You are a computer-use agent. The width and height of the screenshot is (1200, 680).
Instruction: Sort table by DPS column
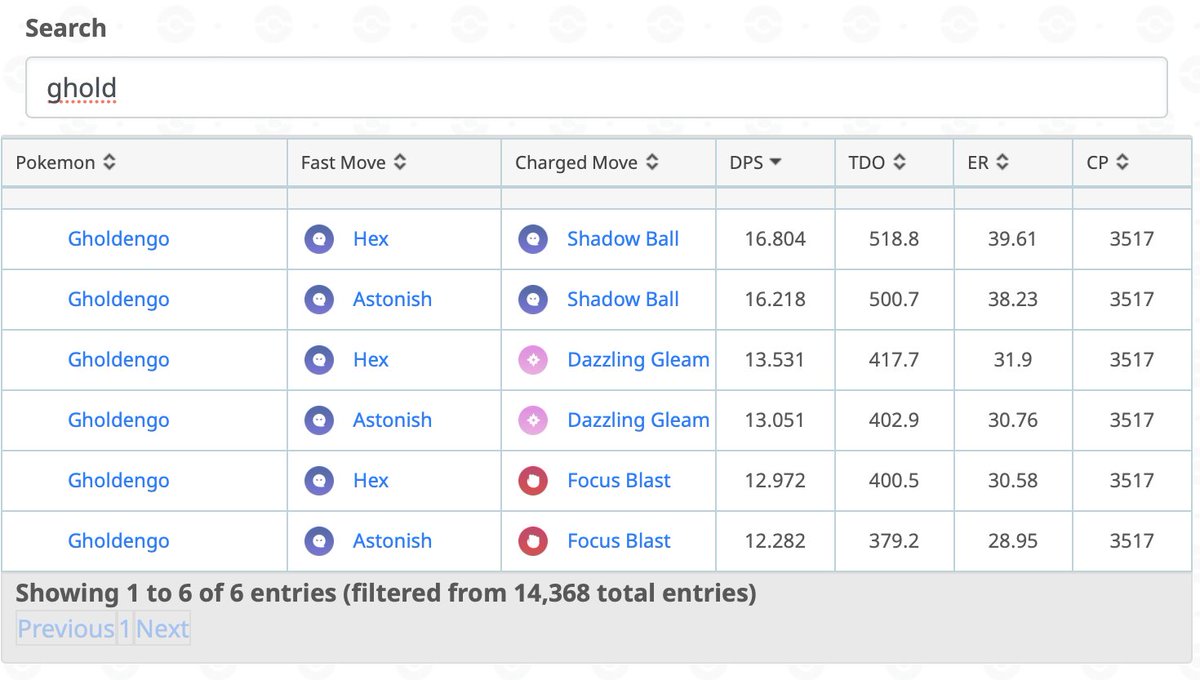coord(775,162)
